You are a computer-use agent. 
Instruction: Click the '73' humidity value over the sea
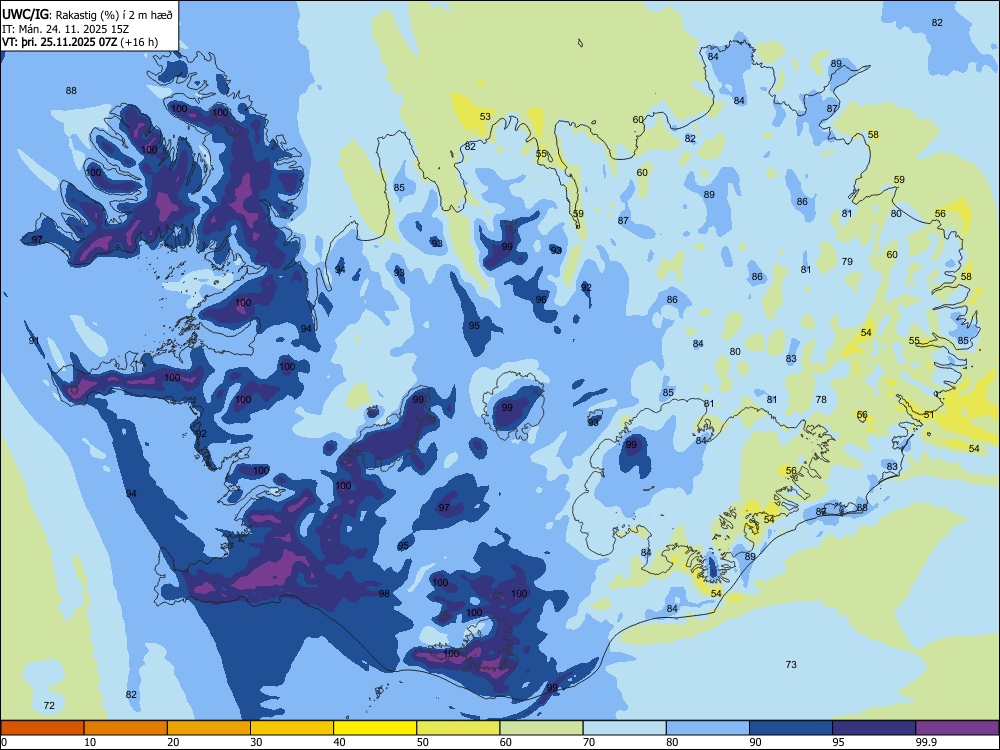(791, 665)
